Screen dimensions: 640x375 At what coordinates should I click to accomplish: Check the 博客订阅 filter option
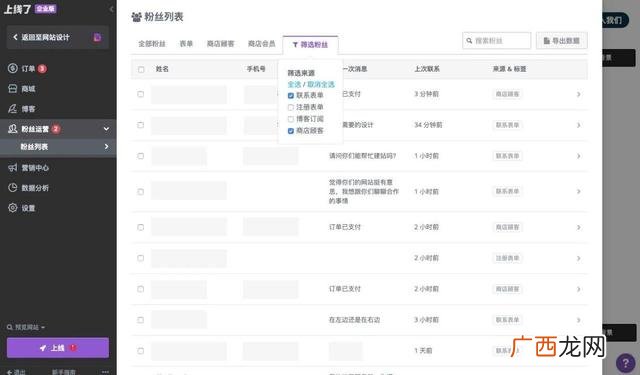point(291,119)
